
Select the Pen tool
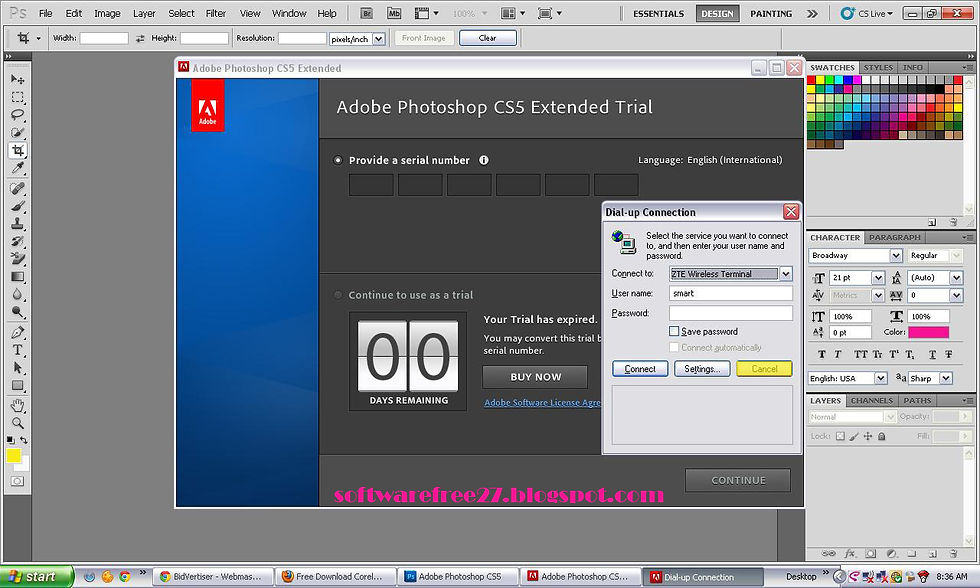click(x=18, y=332)
